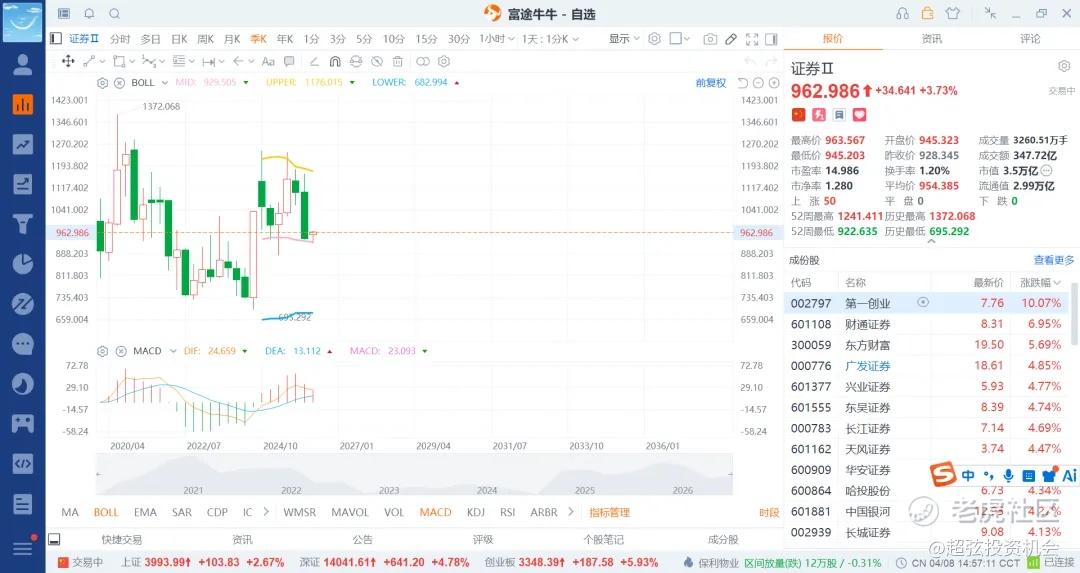Open the code editor sidebar icon
The height and width of the screenshot is (573, 1080).
[x=23, y=463]
